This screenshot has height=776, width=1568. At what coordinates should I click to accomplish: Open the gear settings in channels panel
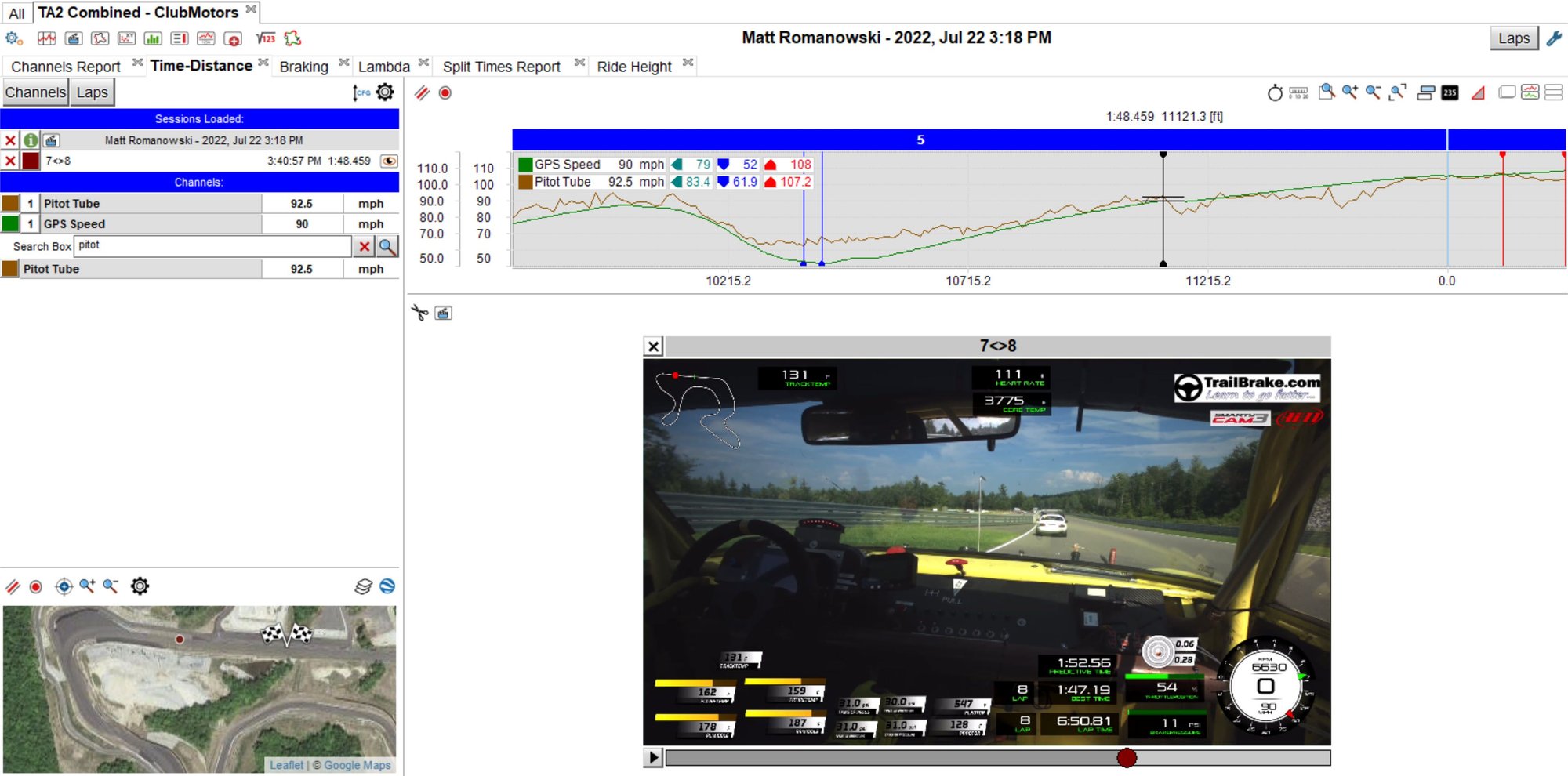[x=385, y=92]
